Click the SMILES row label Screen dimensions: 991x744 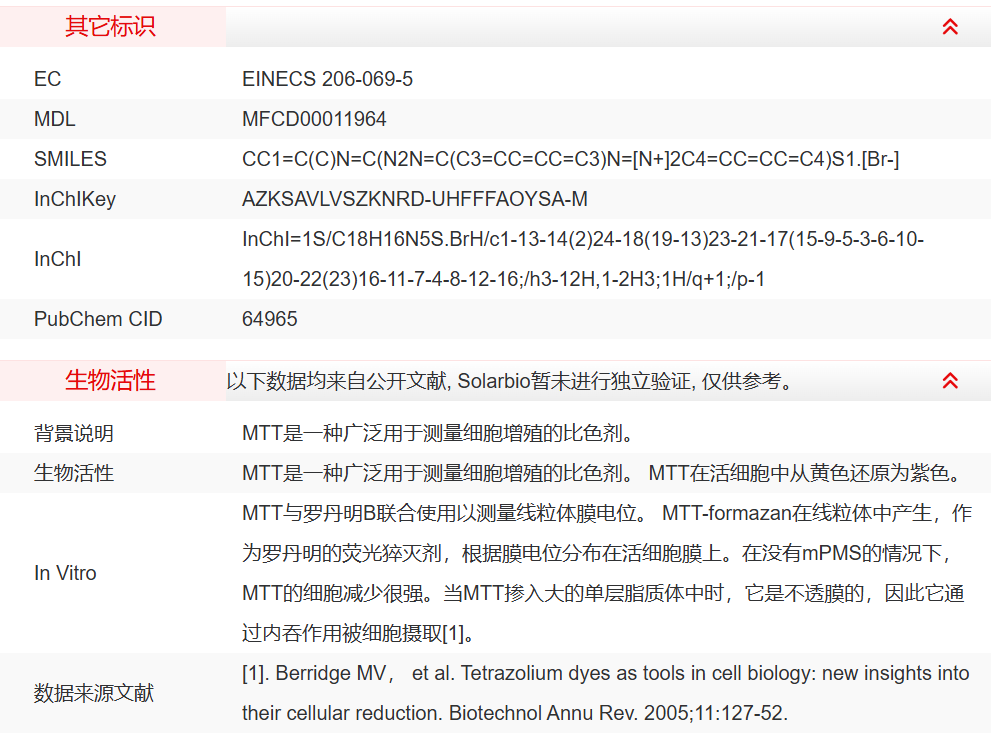(x=70, y=159)
